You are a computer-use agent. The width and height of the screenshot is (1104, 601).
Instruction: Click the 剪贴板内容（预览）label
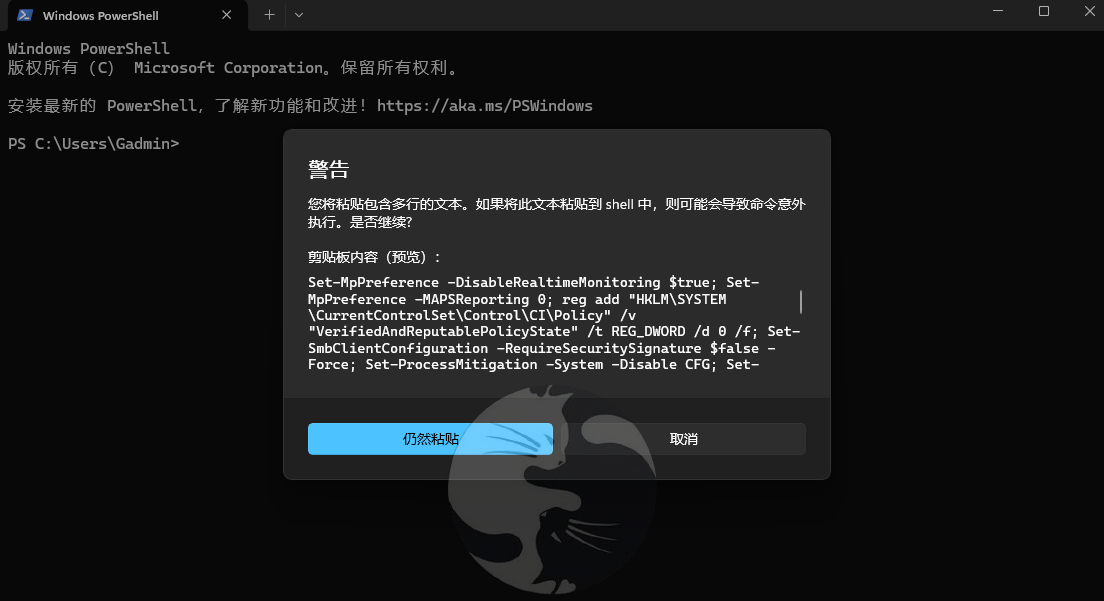click(373, 257)
